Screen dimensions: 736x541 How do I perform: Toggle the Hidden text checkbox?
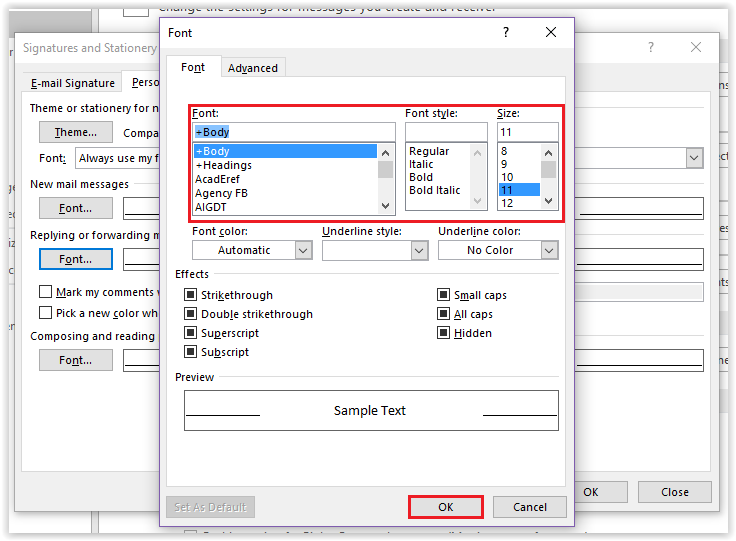click(x=444, y=333)
